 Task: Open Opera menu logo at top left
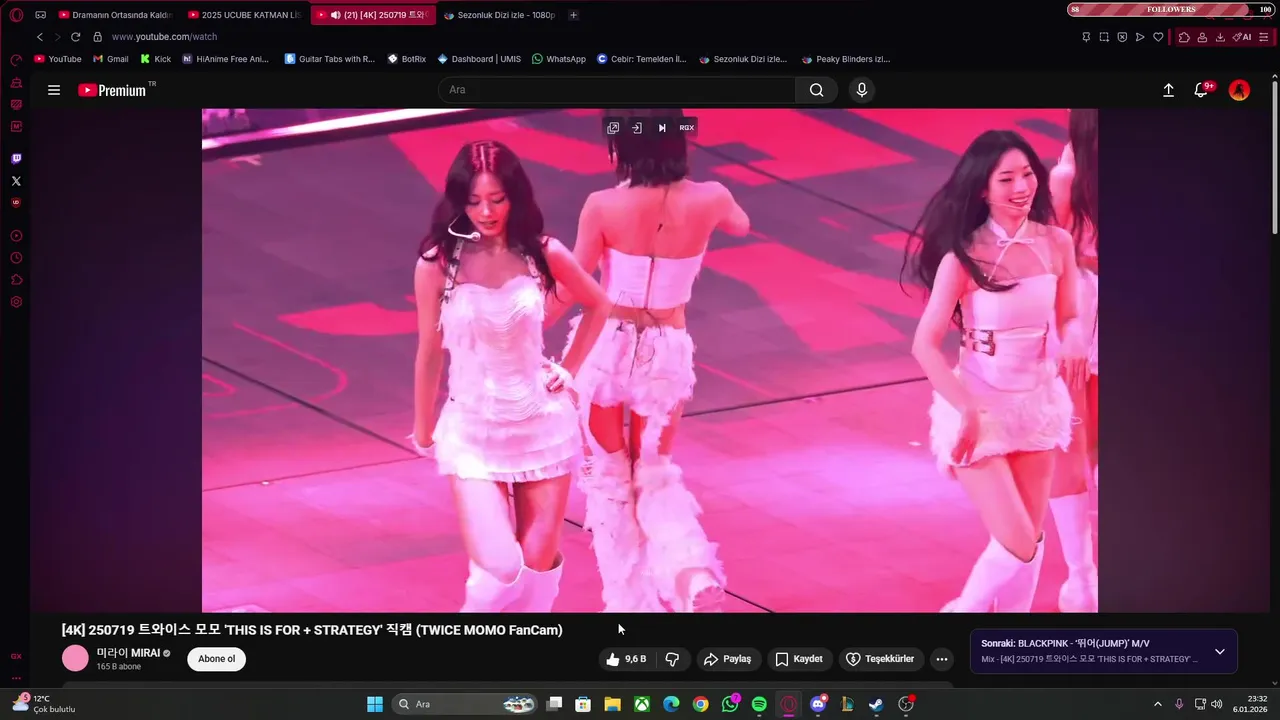coord(16,15)
